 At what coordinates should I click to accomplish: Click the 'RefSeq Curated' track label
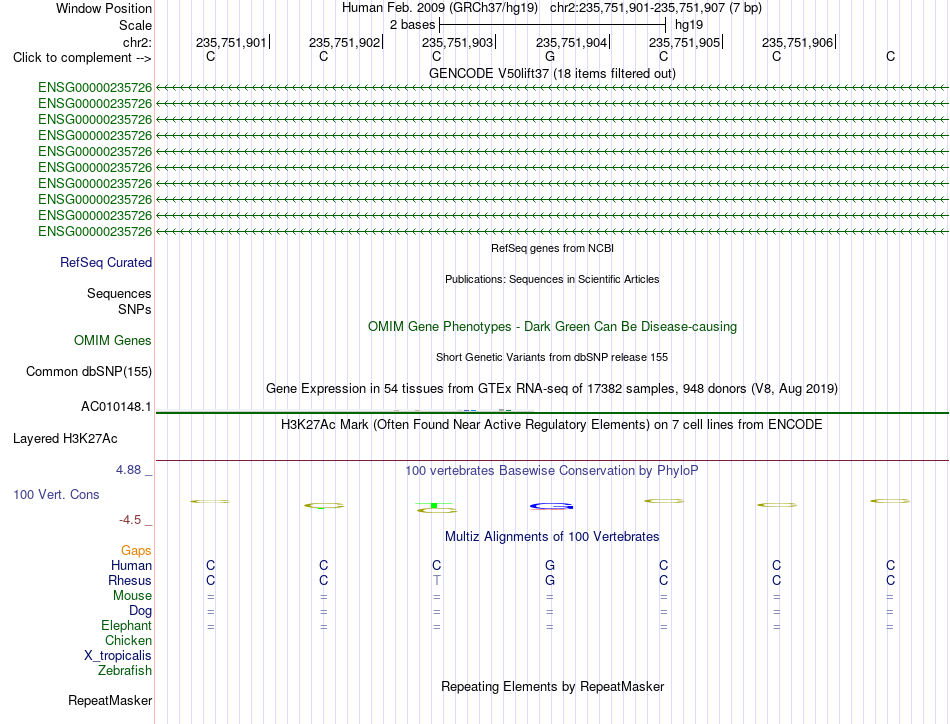click(106, 262)
